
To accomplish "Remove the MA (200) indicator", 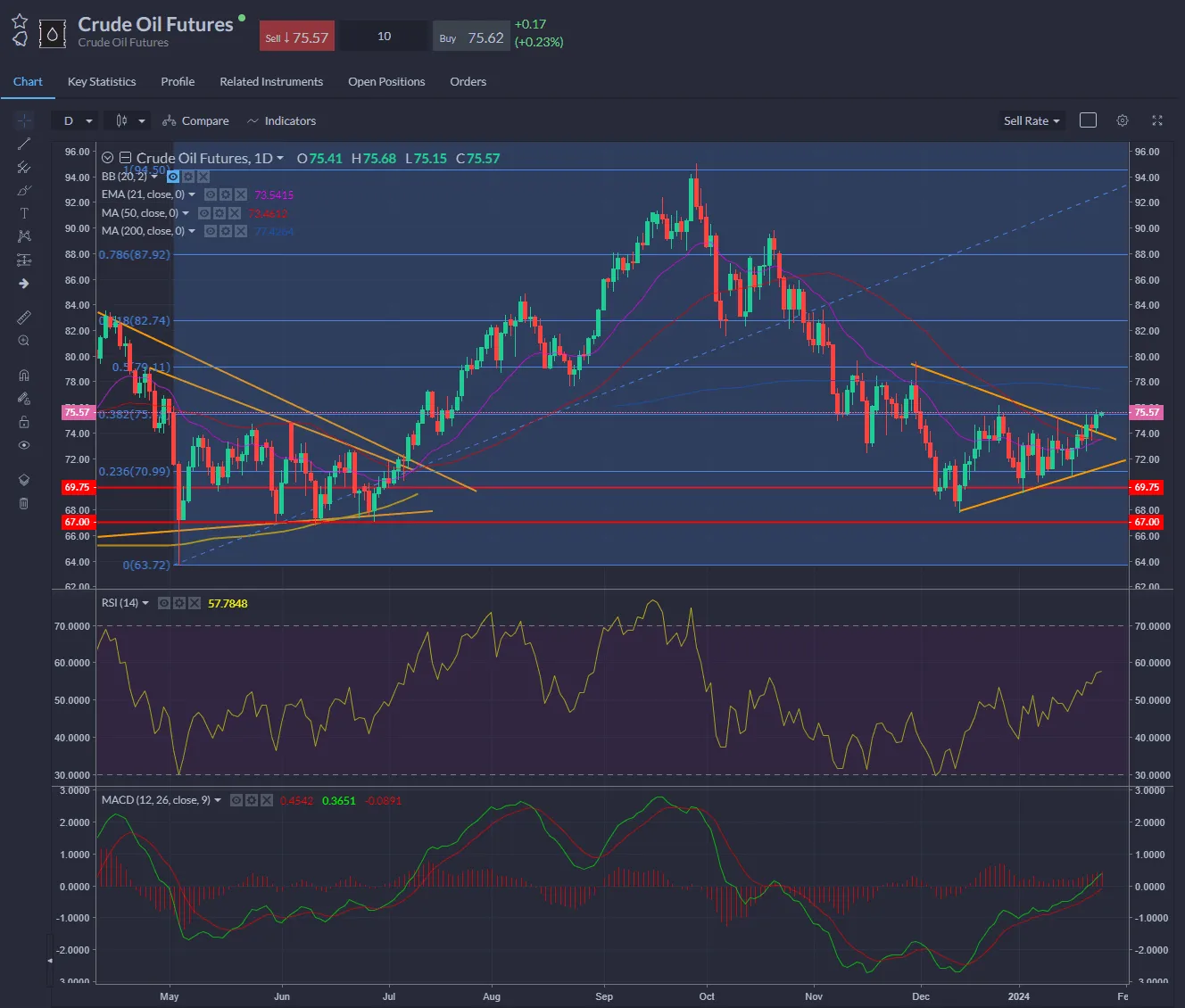I will (241, 231).
